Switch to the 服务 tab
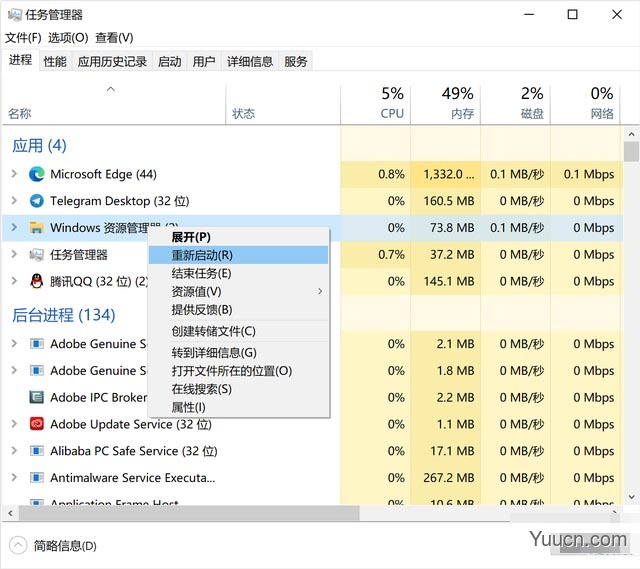The width and height of the screenshot is (640, 569). tap(296, 62)
